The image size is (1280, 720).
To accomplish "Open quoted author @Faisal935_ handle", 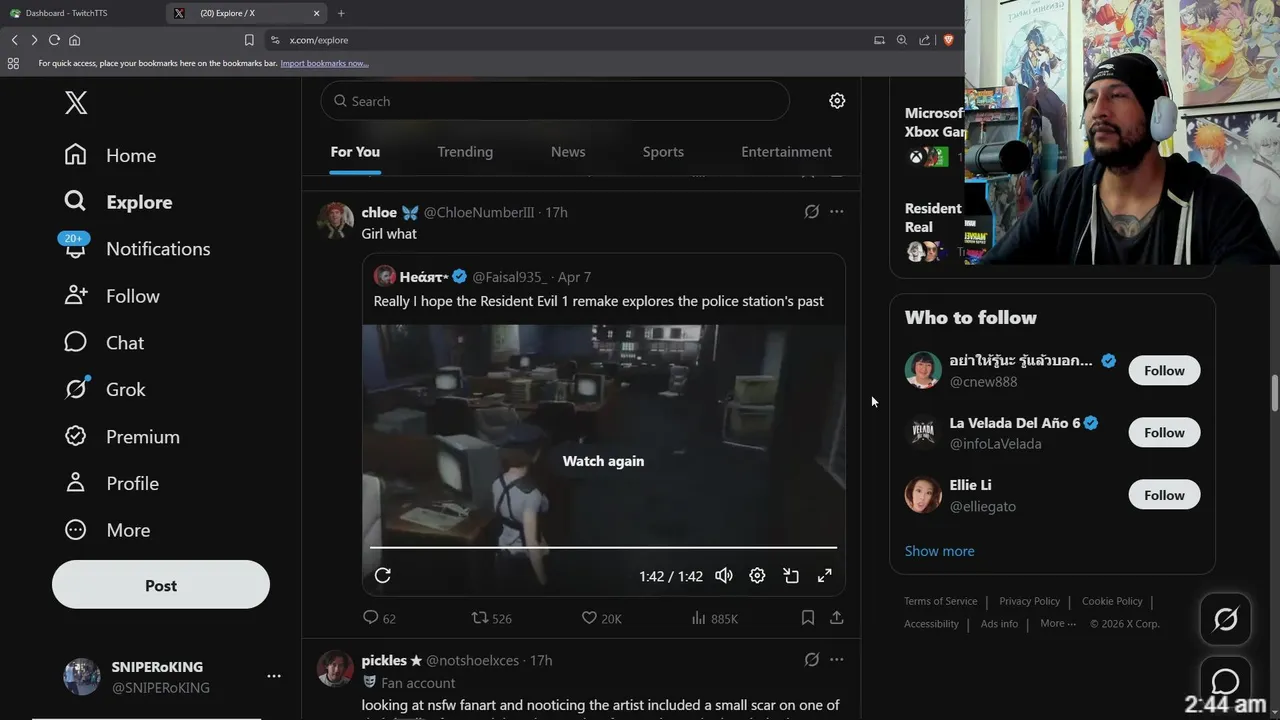I will 510,277.
